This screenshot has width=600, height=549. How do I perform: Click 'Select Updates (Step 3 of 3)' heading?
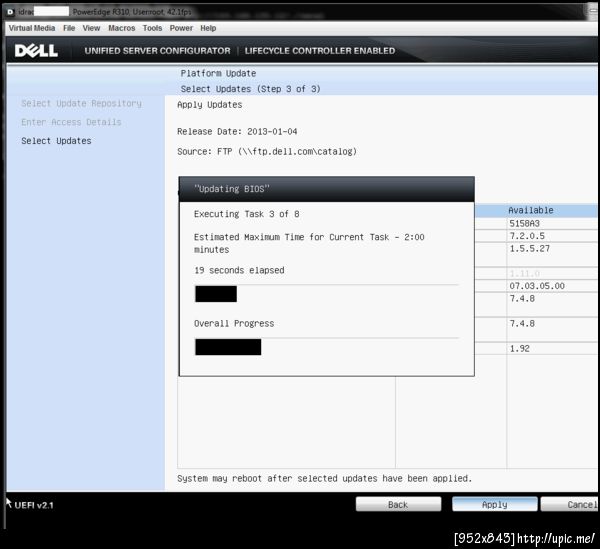coord(250,89)
